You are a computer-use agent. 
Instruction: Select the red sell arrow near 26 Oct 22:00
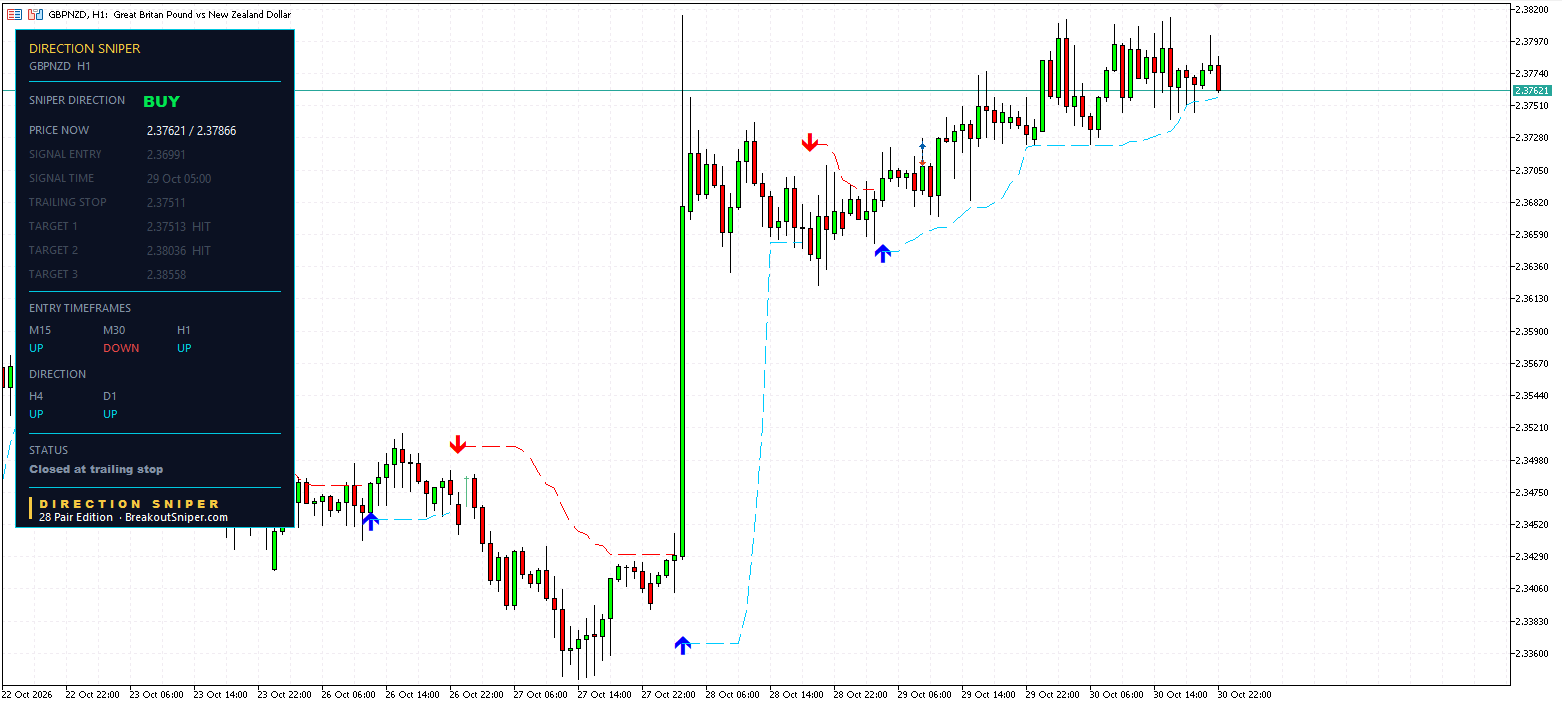[458, 444]
